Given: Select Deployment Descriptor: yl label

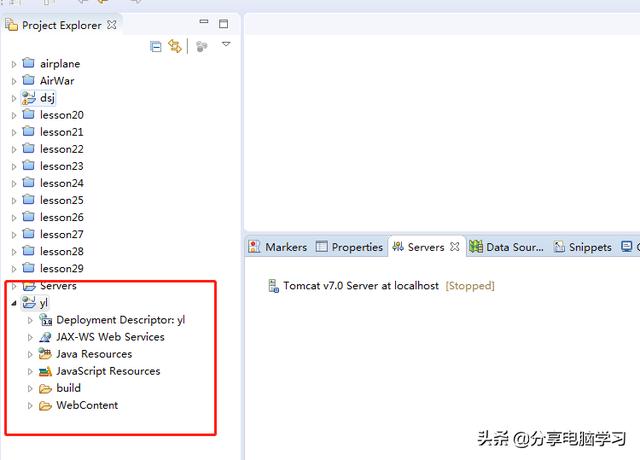Looking at the screenshot, I should (x=120, y=320).
